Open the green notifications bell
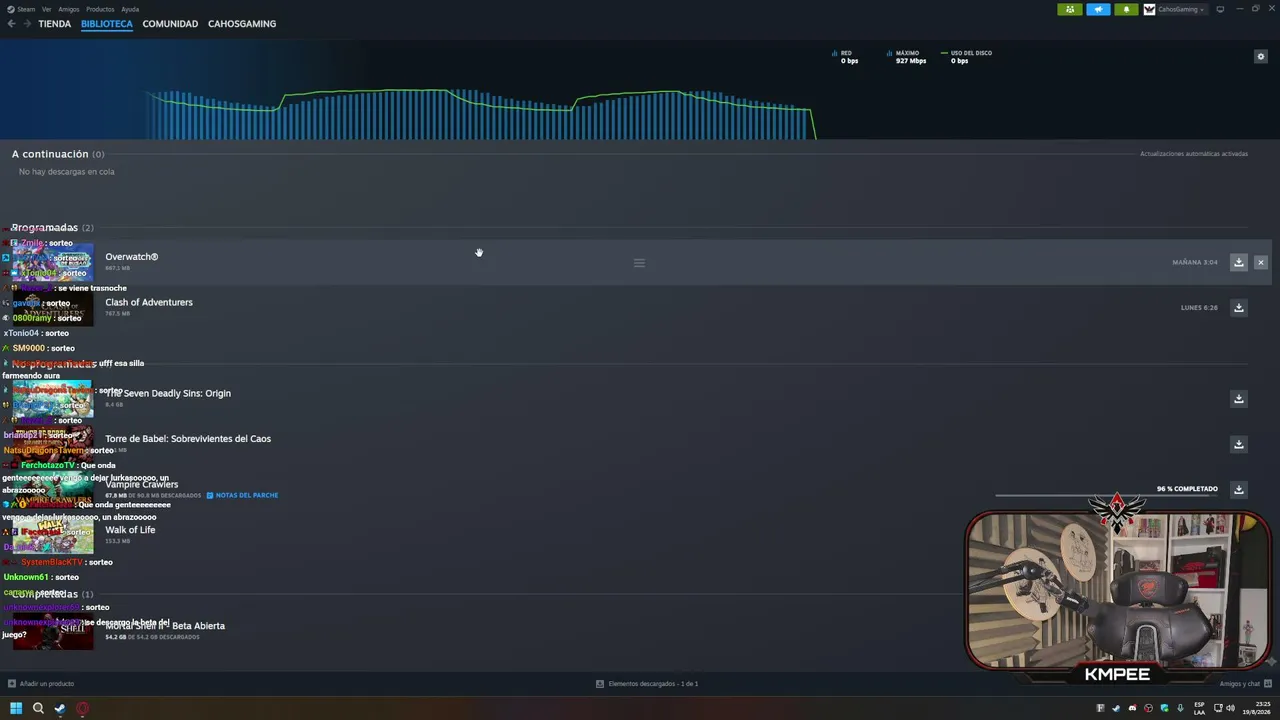The image size is (1280, 720). 1126,9
